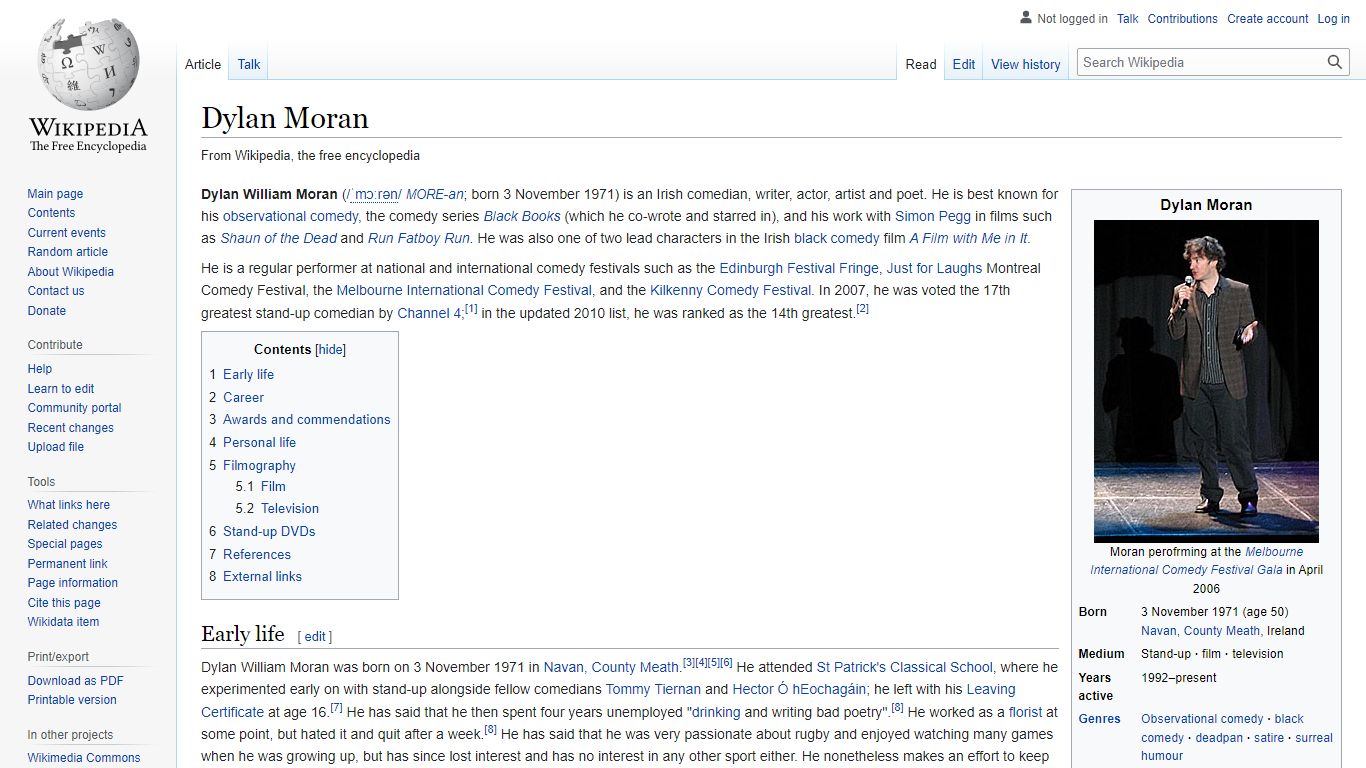Screen dimensions: 1366x768
Task: Open the Edit tab
Action: [964, 64]
